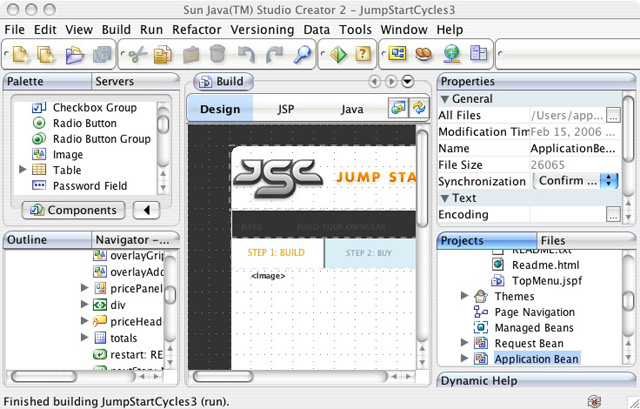Click the Paste clipboard icon

tap(191, 54)
